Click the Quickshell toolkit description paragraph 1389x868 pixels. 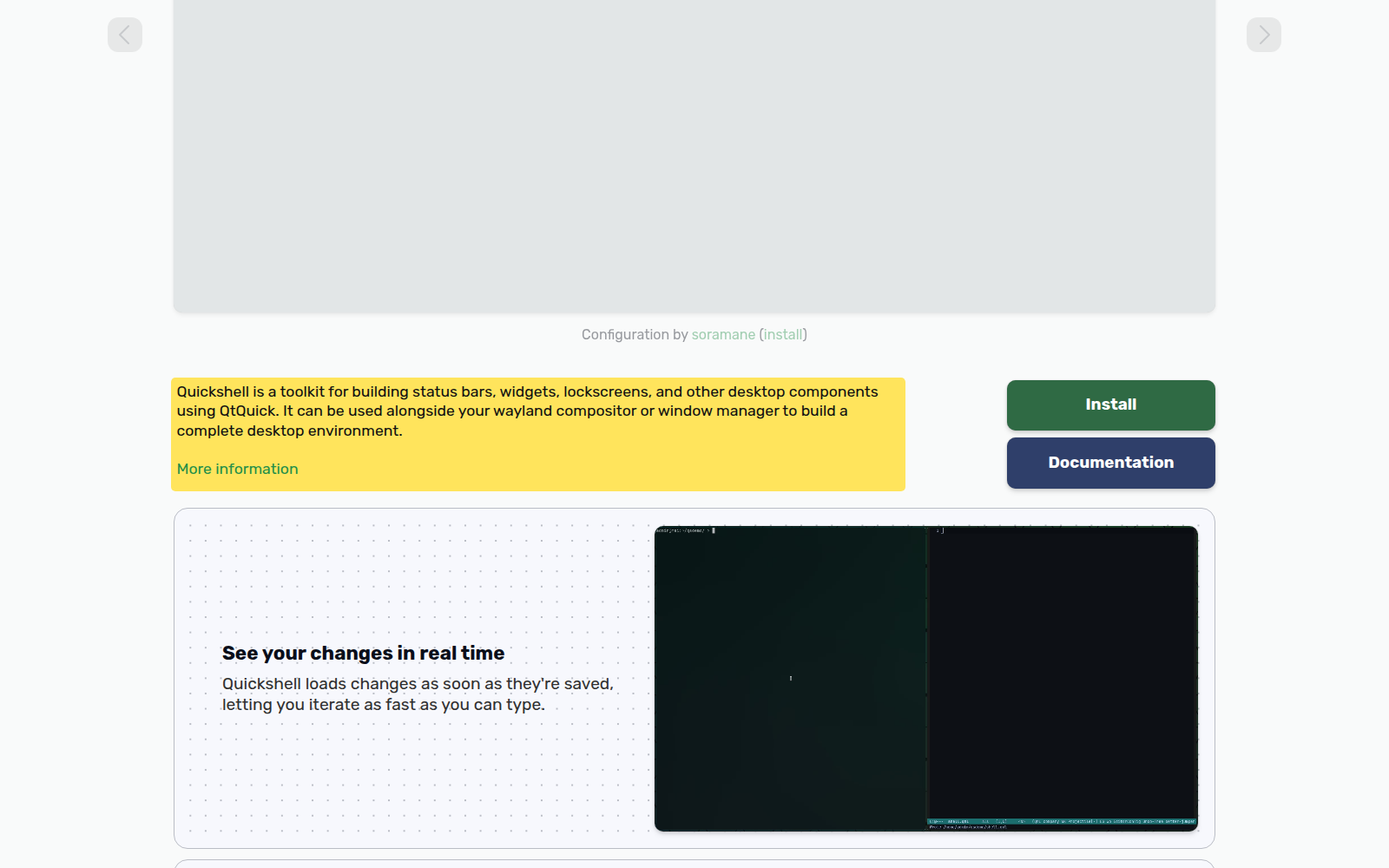[528, 411]
